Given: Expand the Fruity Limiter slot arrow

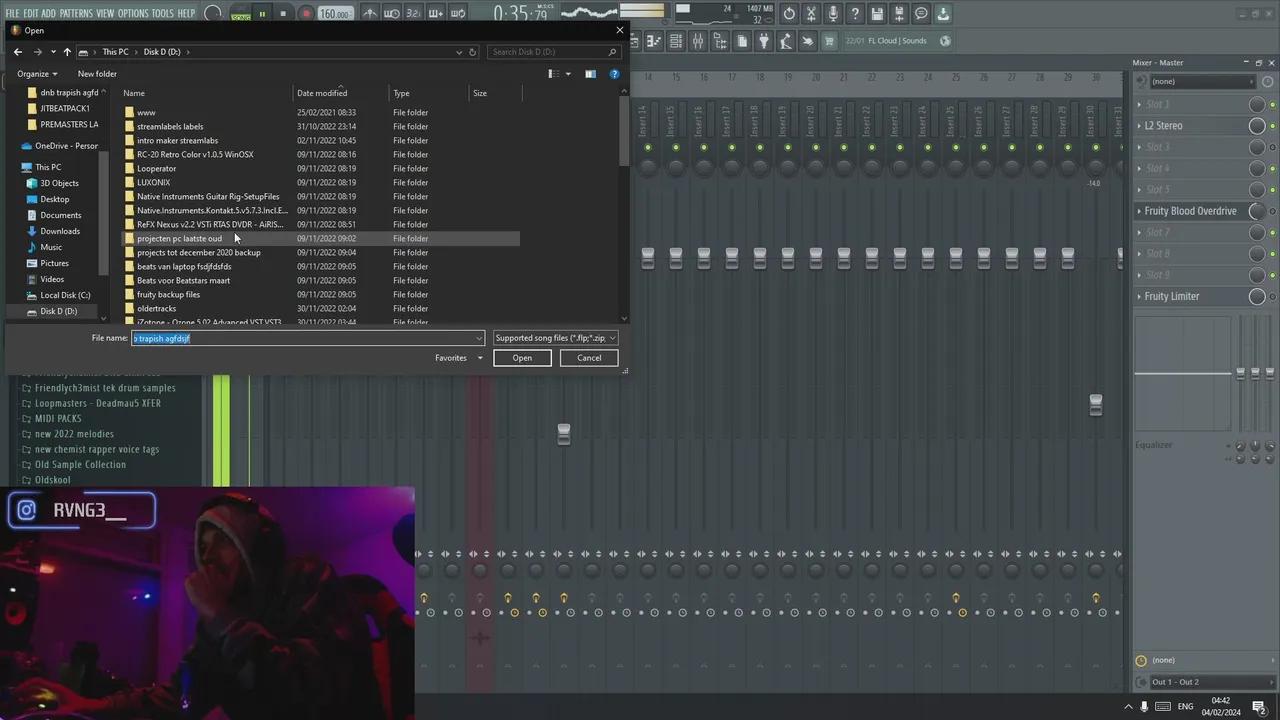Looking at the screenshot, I should 1139,296.
